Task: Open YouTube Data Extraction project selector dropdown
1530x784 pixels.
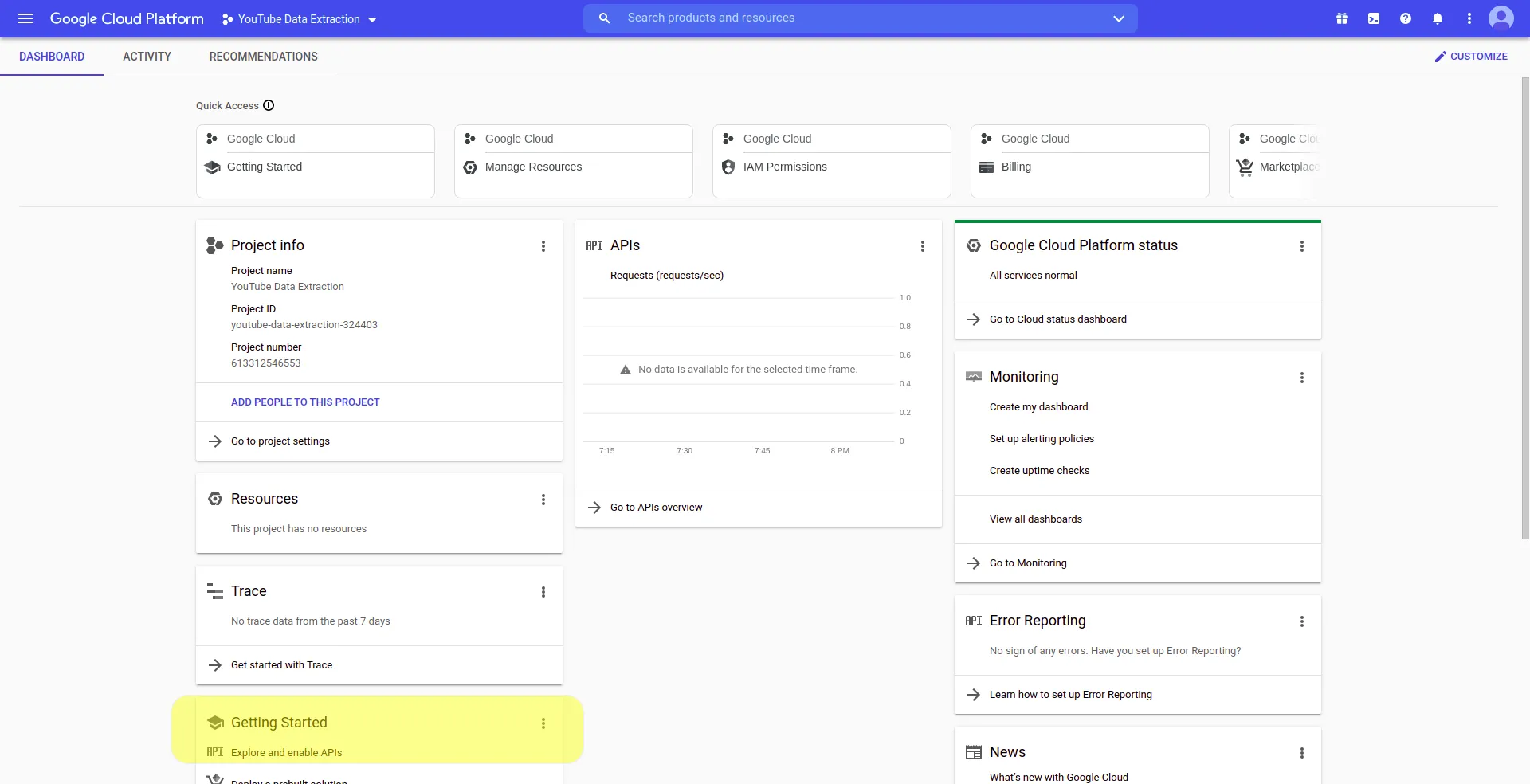Action: click(x=300, y=19)
